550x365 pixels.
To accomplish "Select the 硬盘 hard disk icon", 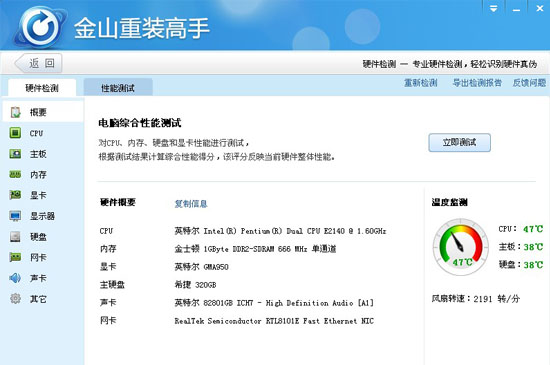I will (x=15, y=237).
